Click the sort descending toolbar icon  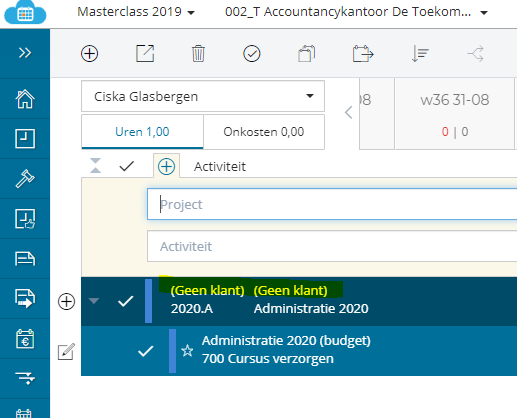420,54
